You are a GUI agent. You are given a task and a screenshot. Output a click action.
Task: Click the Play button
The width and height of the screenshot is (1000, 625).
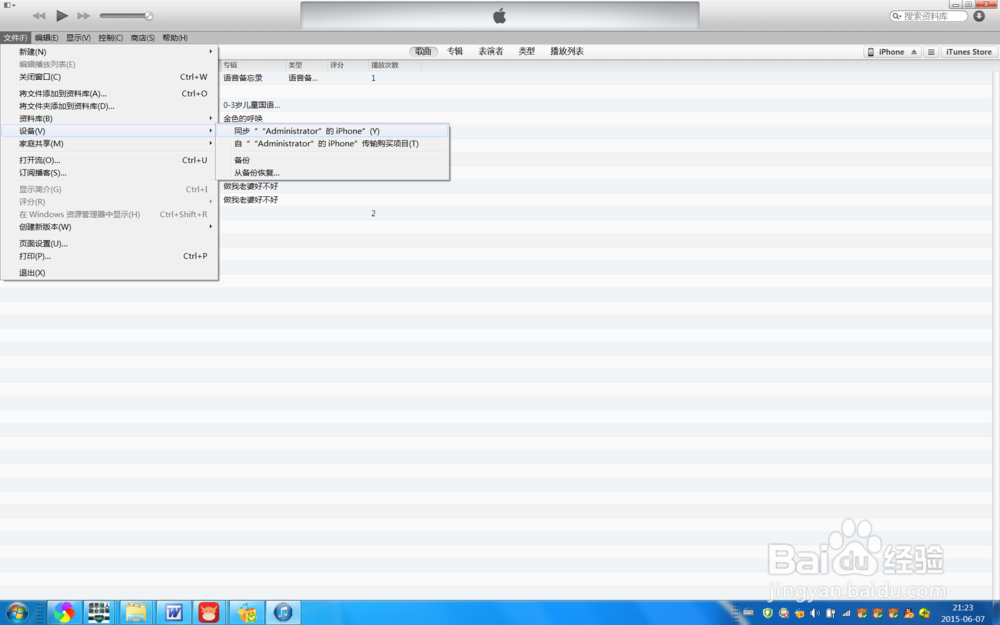point(62,15)
